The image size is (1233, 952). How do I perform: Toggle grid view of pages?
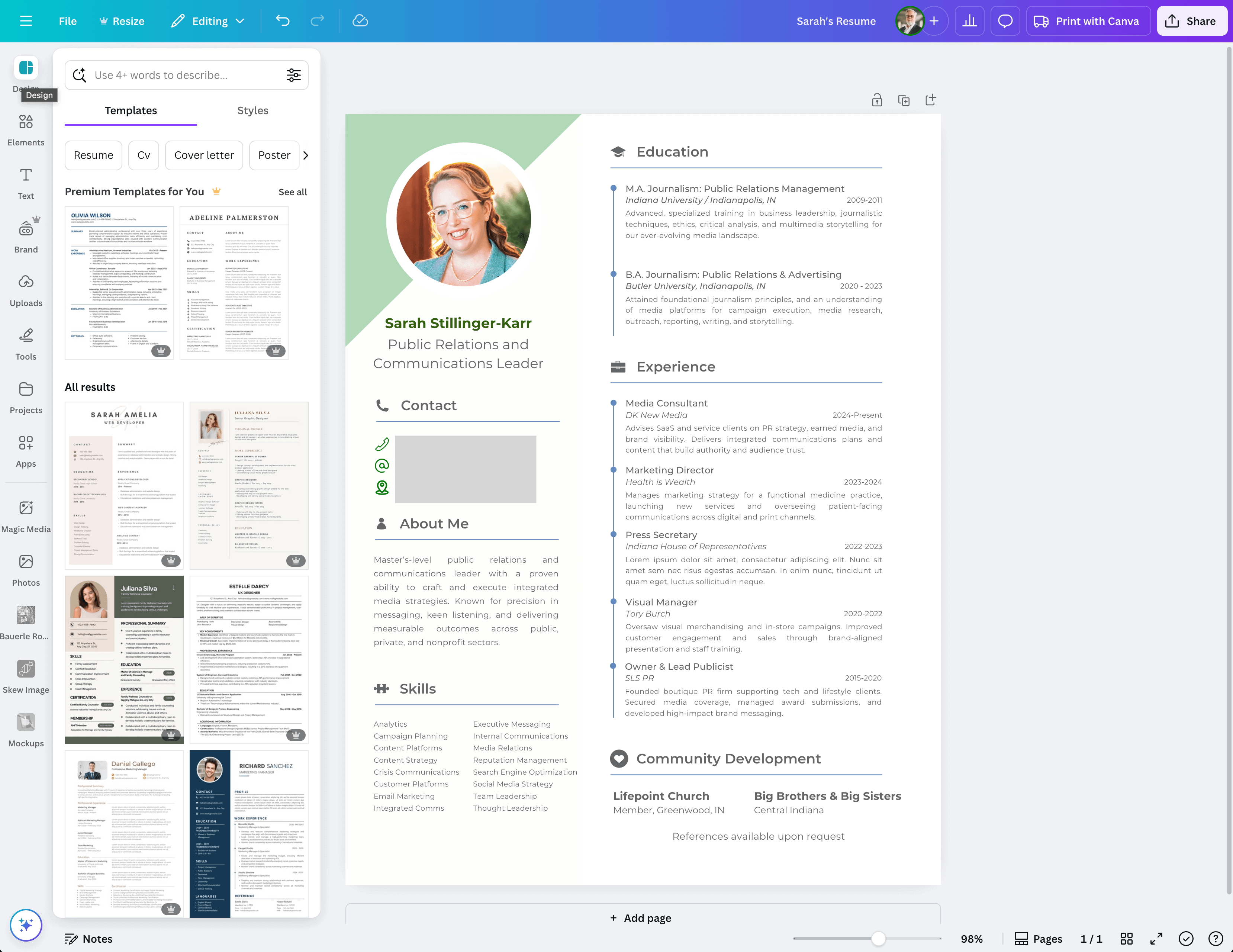point(1126,939)
